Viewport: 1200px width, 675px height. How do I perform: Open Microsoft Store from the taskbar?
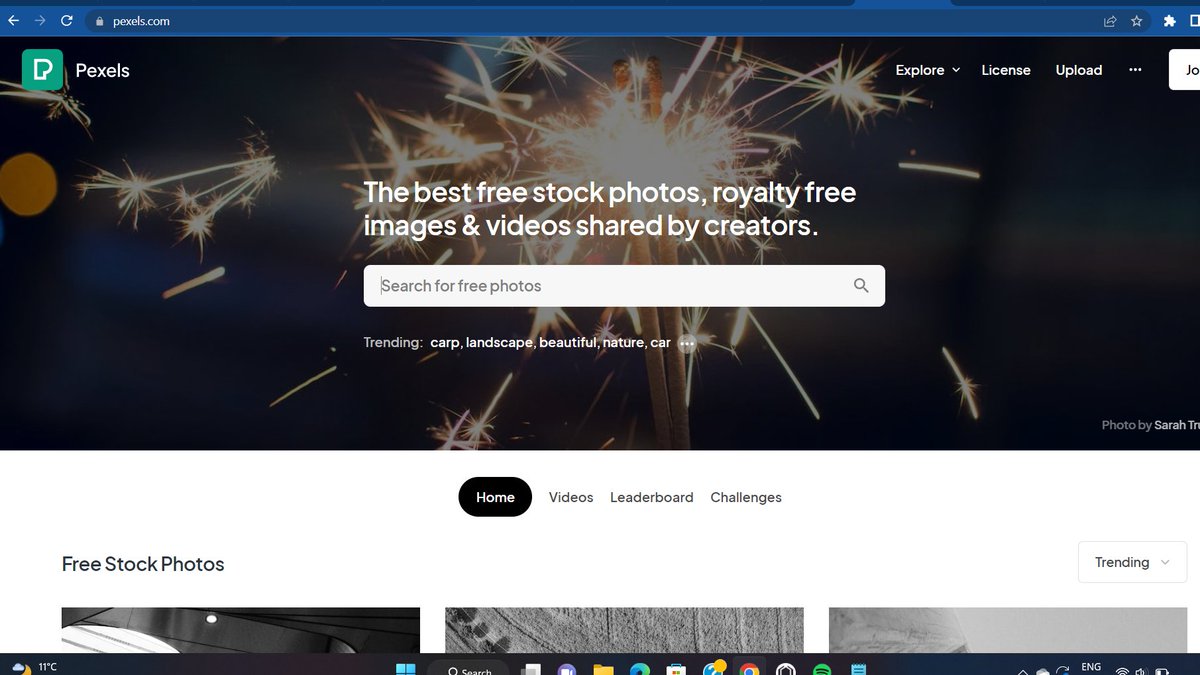pos(675,669)
